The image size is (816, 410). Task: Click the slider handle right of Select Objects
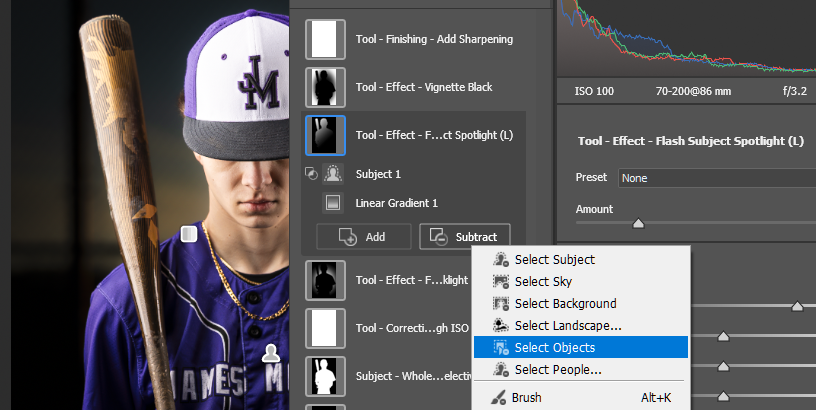point(723,337)
